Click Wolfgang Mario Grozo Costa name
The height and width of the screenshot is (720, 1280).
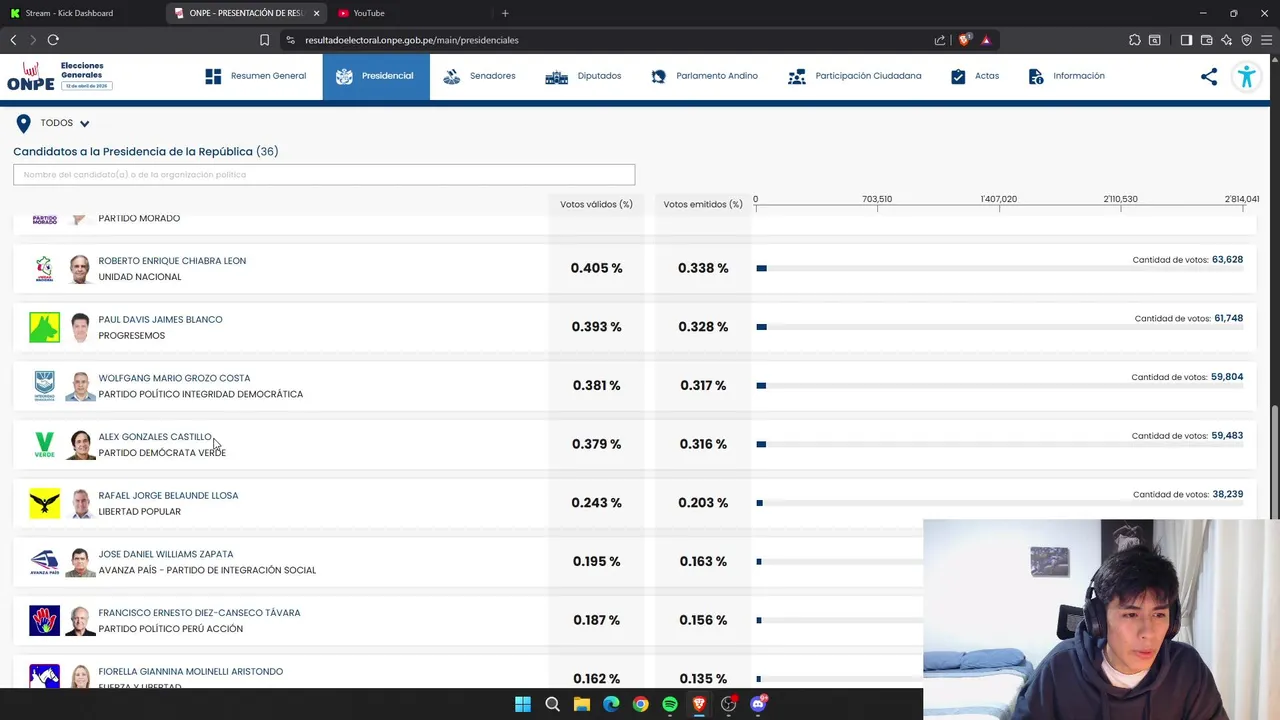point(174,378)
